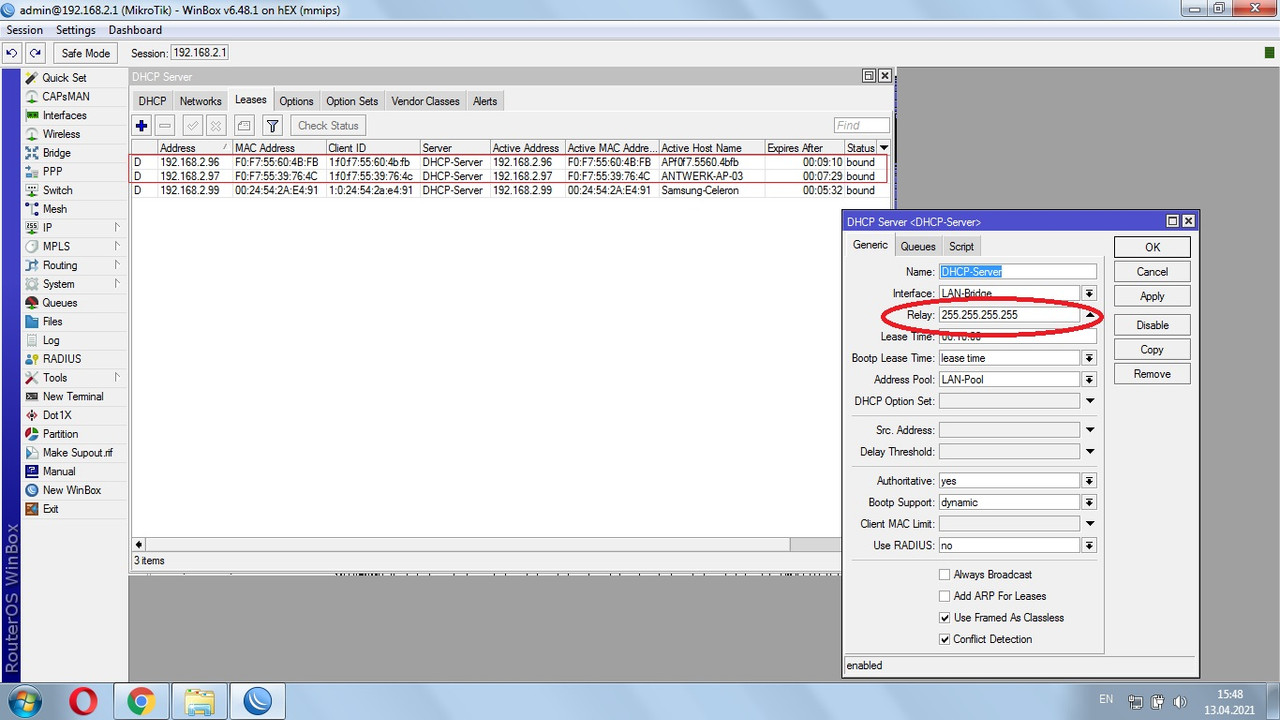Click the Check Status button
Image resolution: width=1280 pixels, height=720 pixels.
click(328, 125)
